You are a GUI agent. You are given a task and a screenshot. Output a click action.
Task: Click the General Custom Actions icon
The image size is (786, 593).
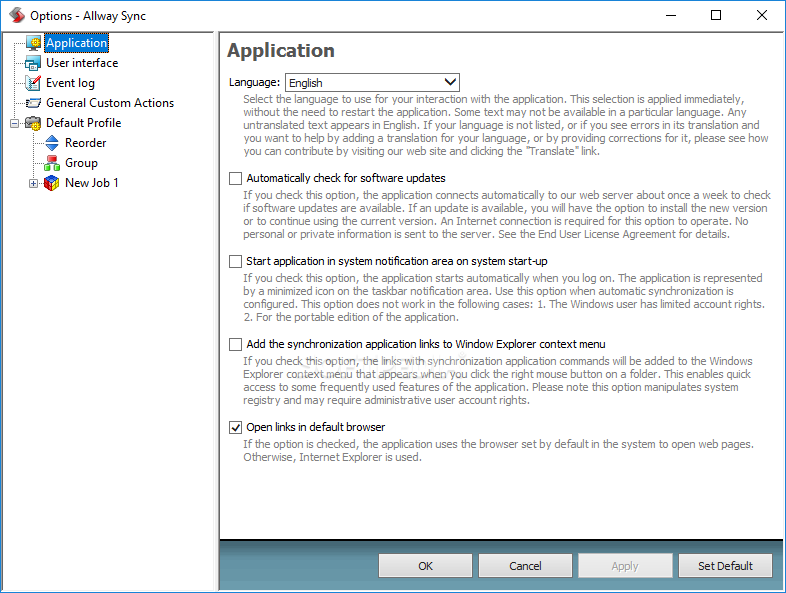click(x=33, y=103)
